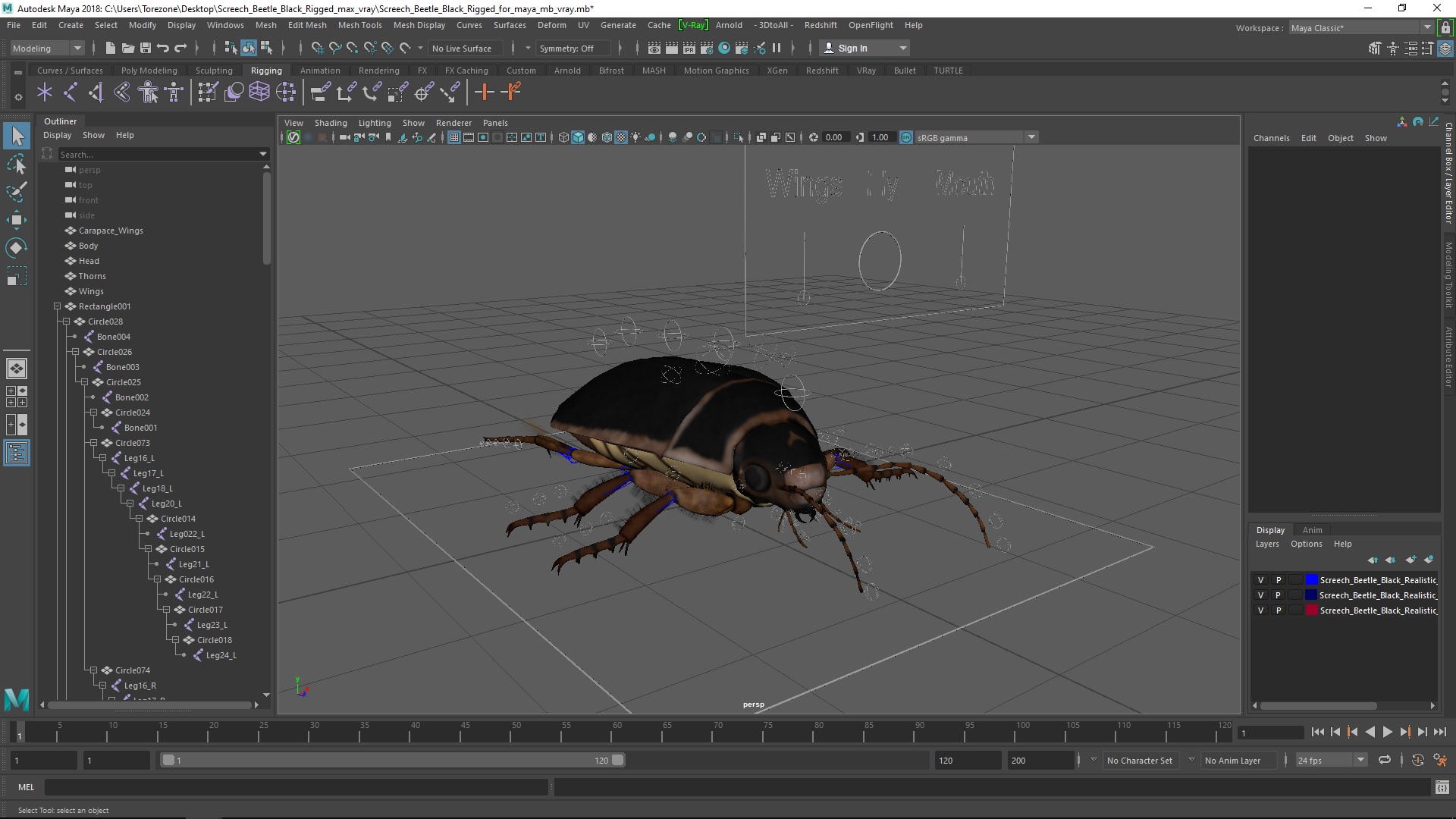Activate the Lasso select tool
1456x819 pixels.
tap(17, 165)
